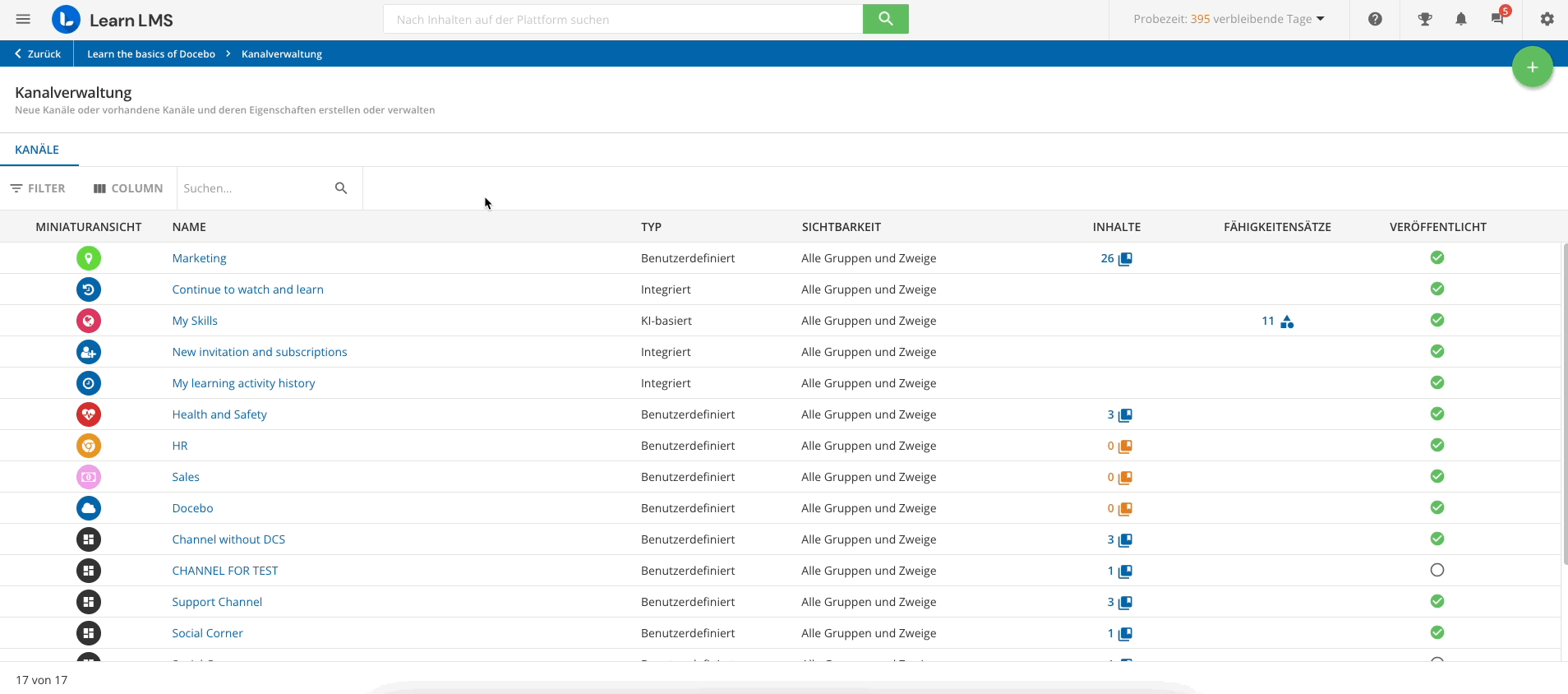Open the Marketing channel link
Image resolution: width=1568 pixels, height=694 pixels.
point(199,258)
